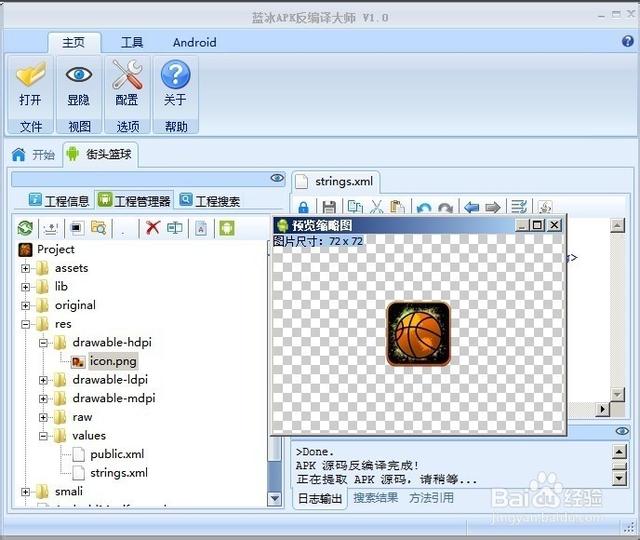This screenshot has height=540, width=640.
Task: Expand the assets folder
Action: [25, 269]
